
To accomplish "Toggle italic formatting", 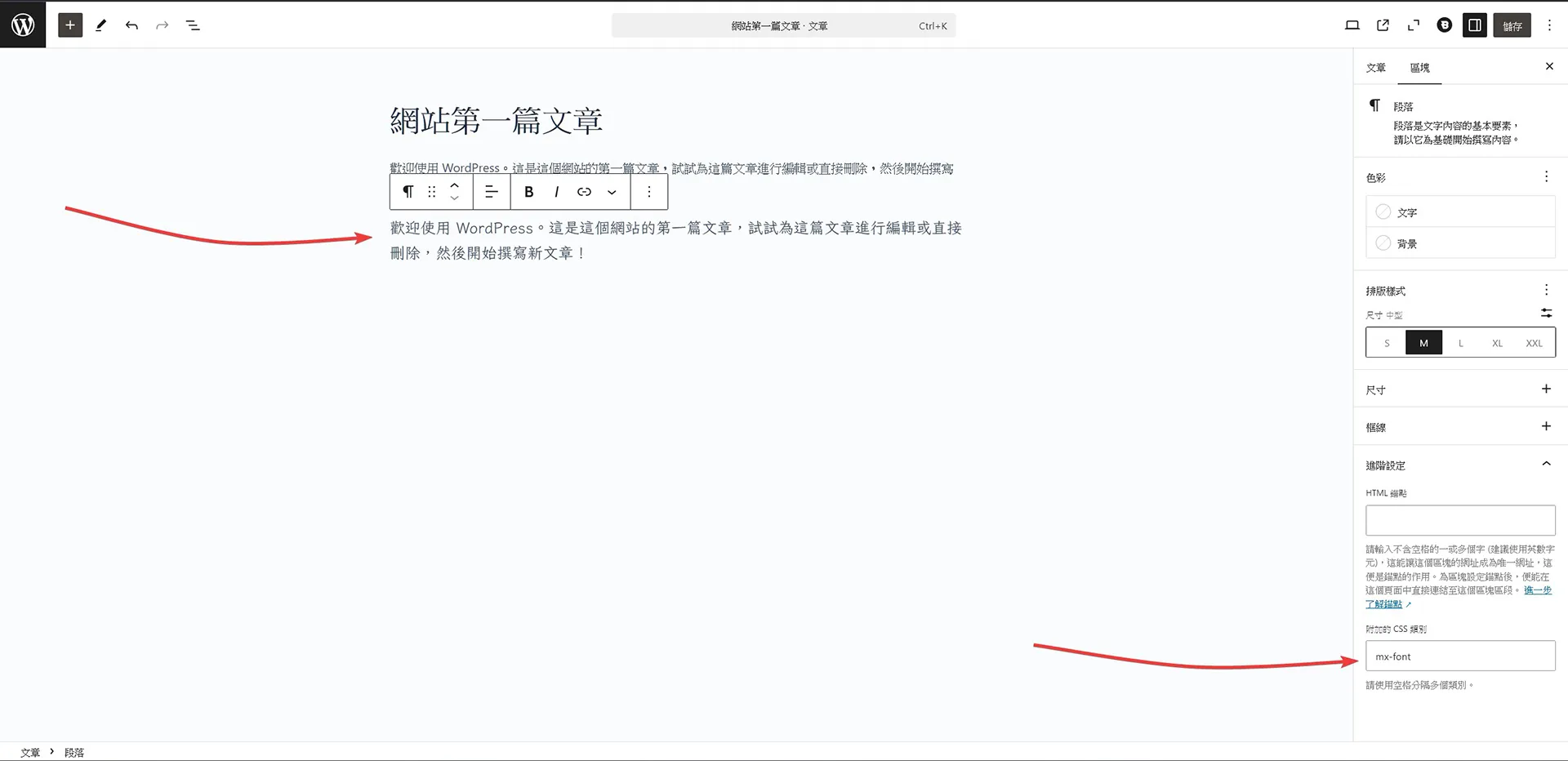I will coord(556,192).
